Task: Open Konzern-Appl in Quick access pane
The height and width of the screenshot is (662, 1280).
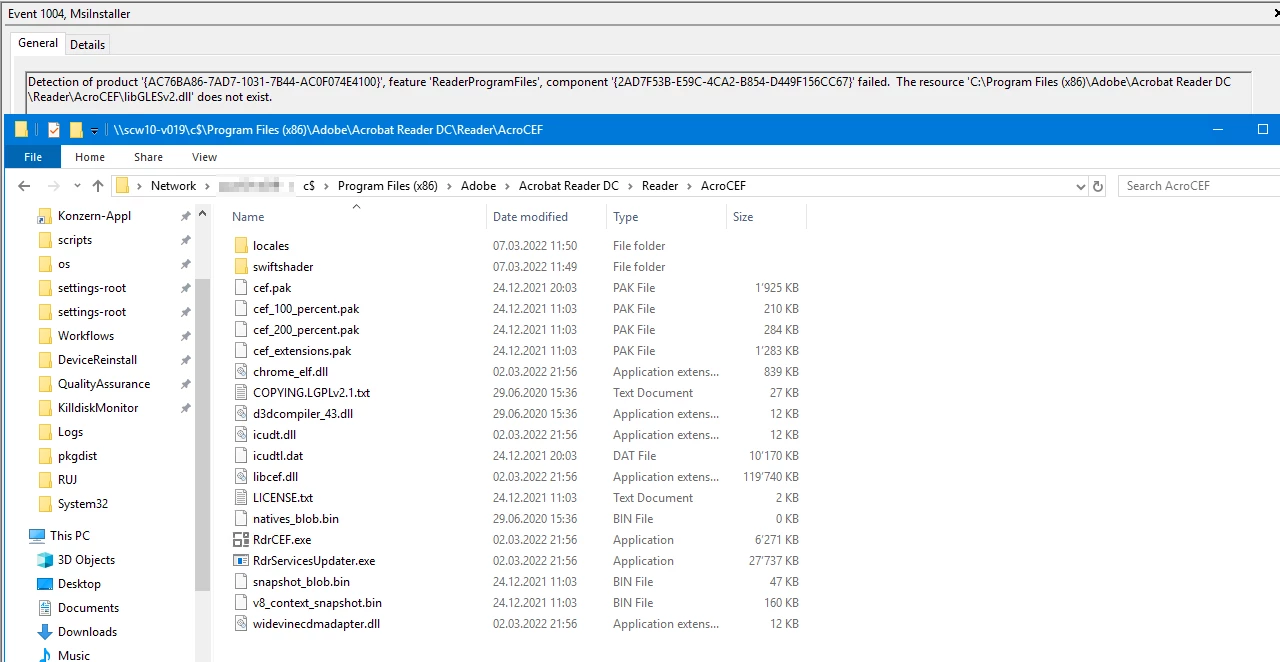Action: (x=94, y=216)
